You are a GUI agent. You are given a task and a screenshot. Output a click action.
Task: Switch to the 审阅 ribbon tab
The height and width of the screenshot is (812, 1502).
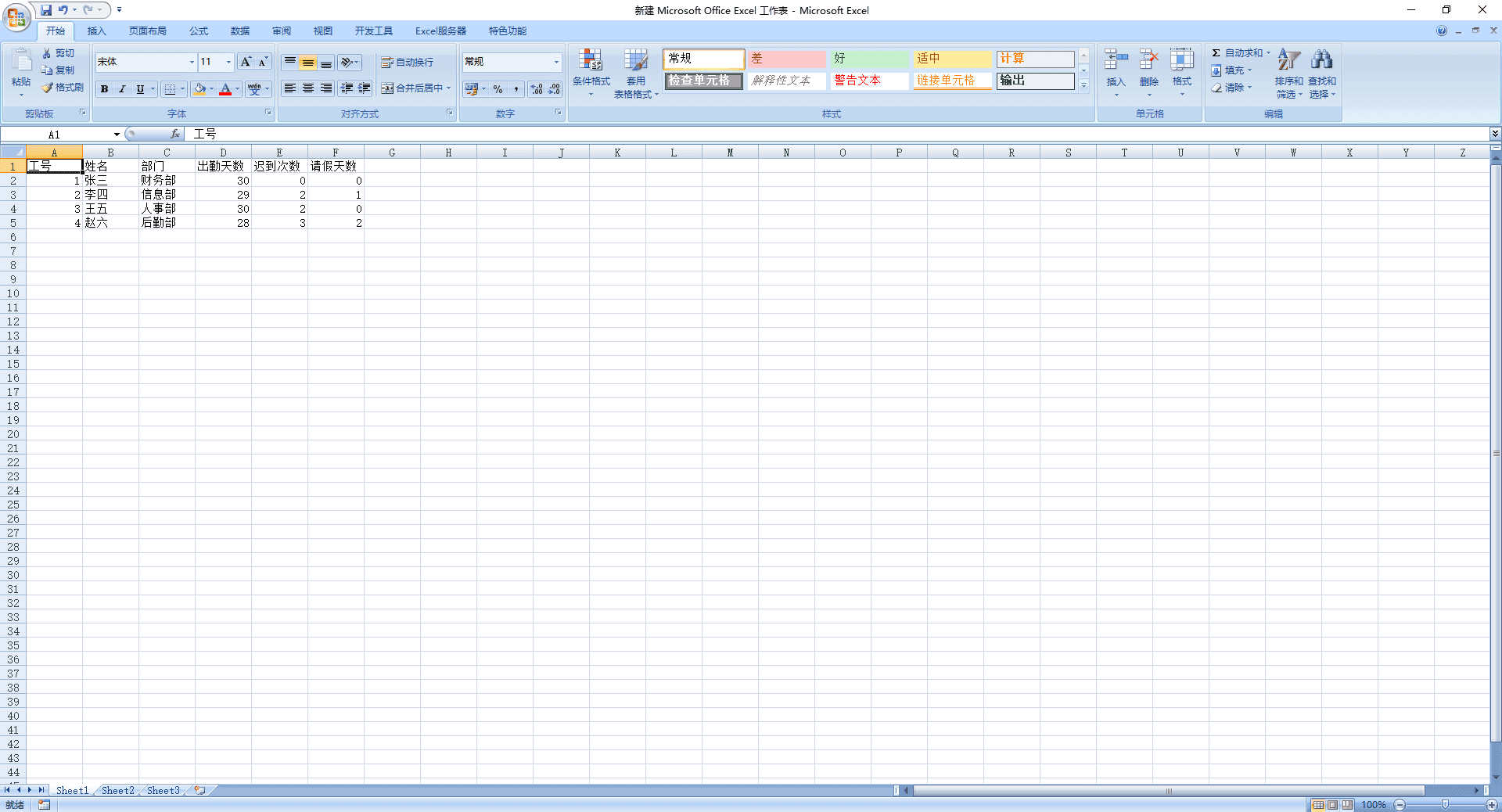[282, 31]
